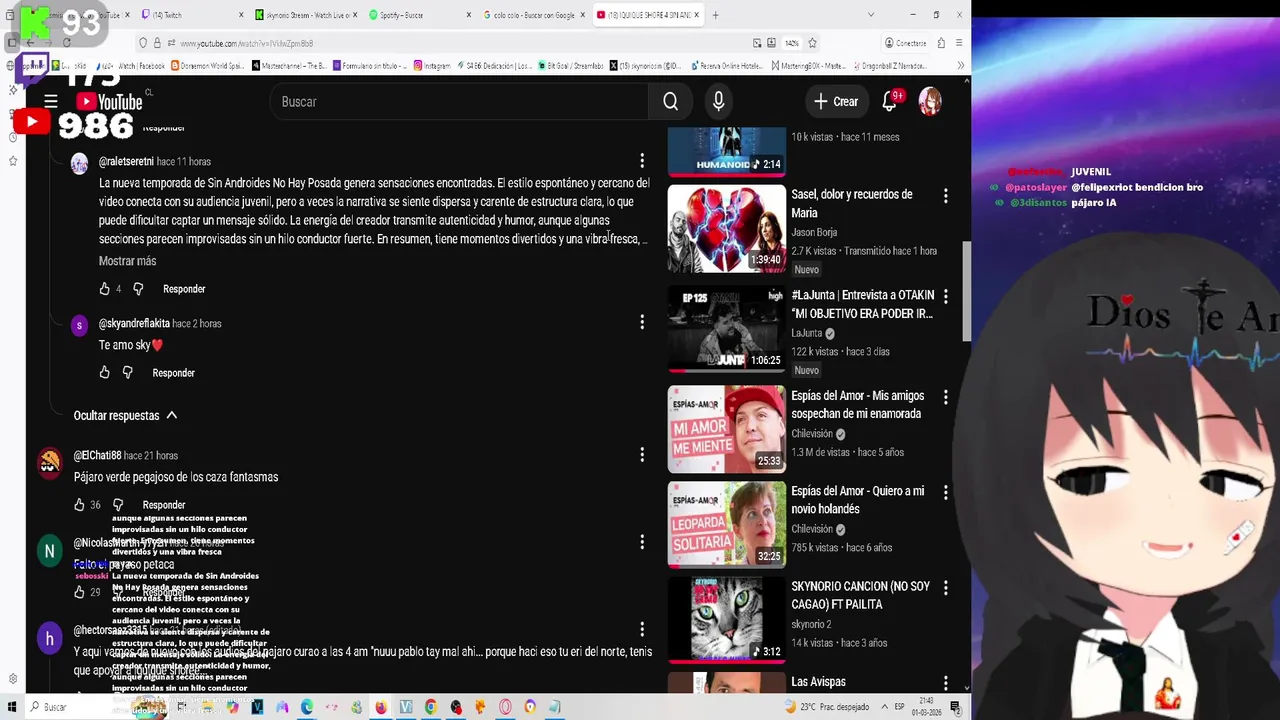Dislike the comment by @ElChati88
The height and width of the screenshot is (720, 1280).
(x=118, y=505)
